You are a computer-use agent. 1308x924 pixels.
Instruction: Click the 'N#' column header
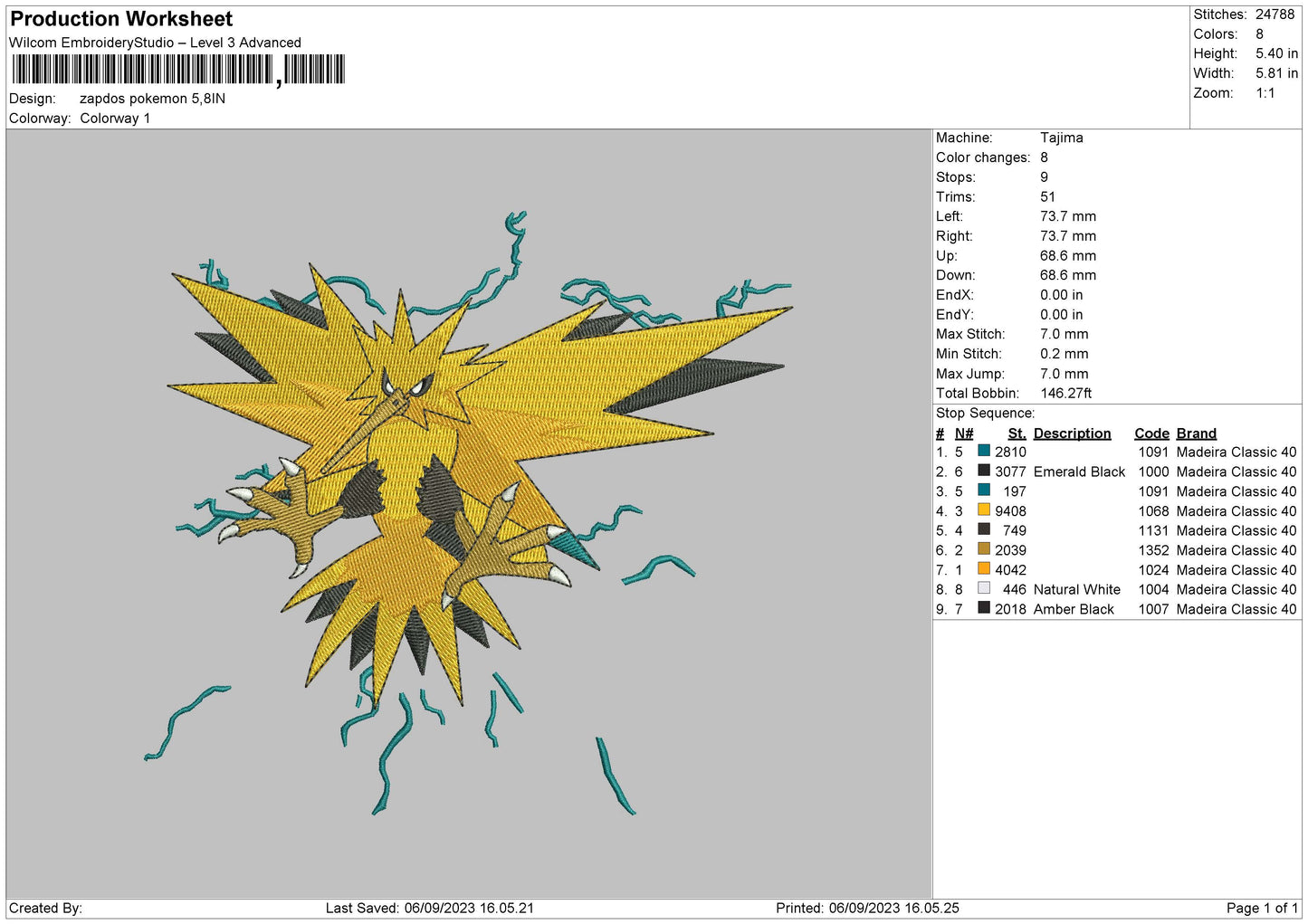coord(964,433)
